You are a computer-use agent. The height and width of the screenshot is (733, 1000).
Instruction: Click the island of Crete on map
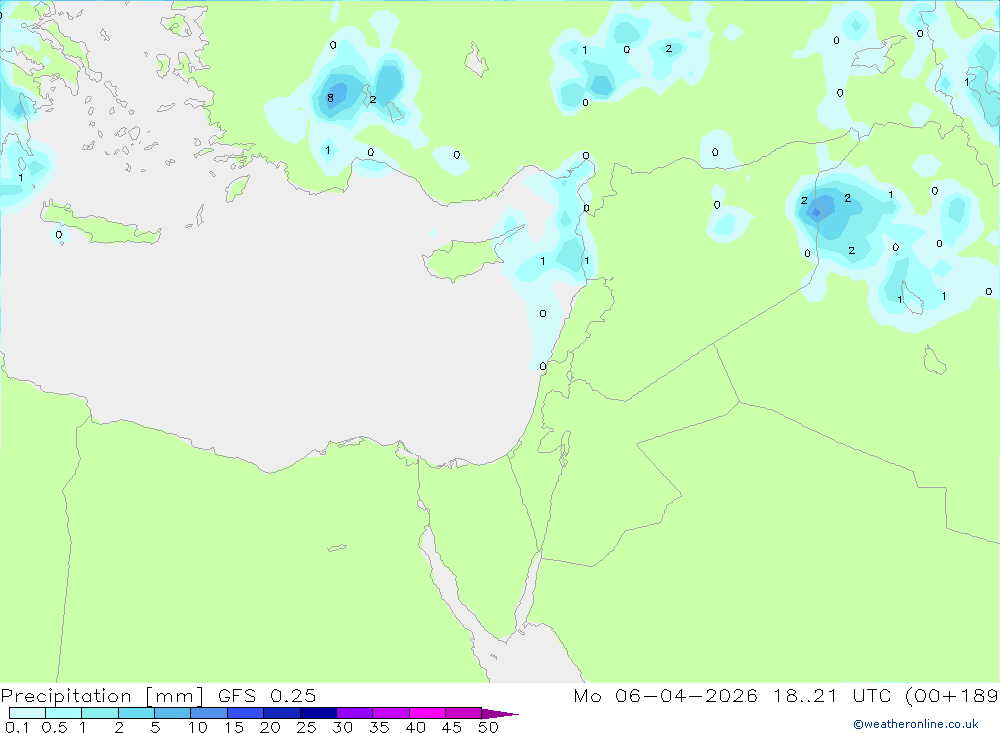[x=100, y=224]
